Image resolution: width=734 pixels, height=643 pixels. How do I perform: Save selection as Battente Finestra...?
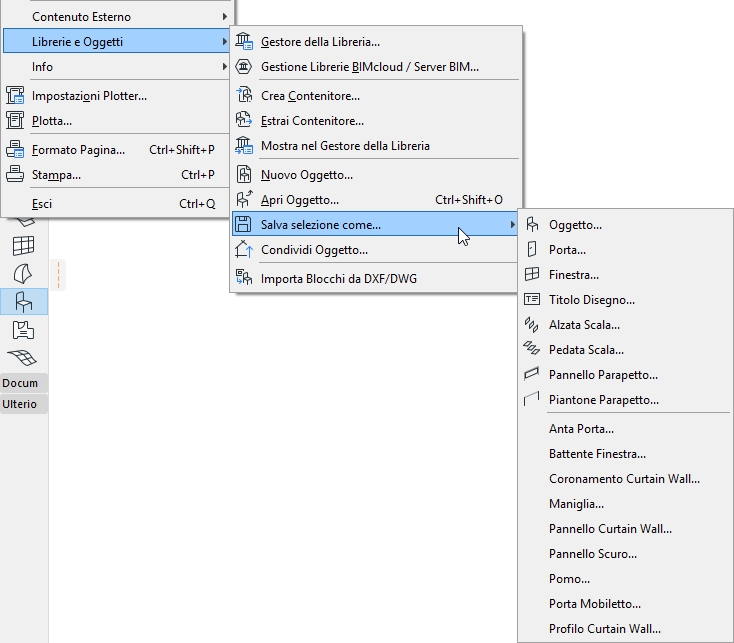(x=626, y=453)
